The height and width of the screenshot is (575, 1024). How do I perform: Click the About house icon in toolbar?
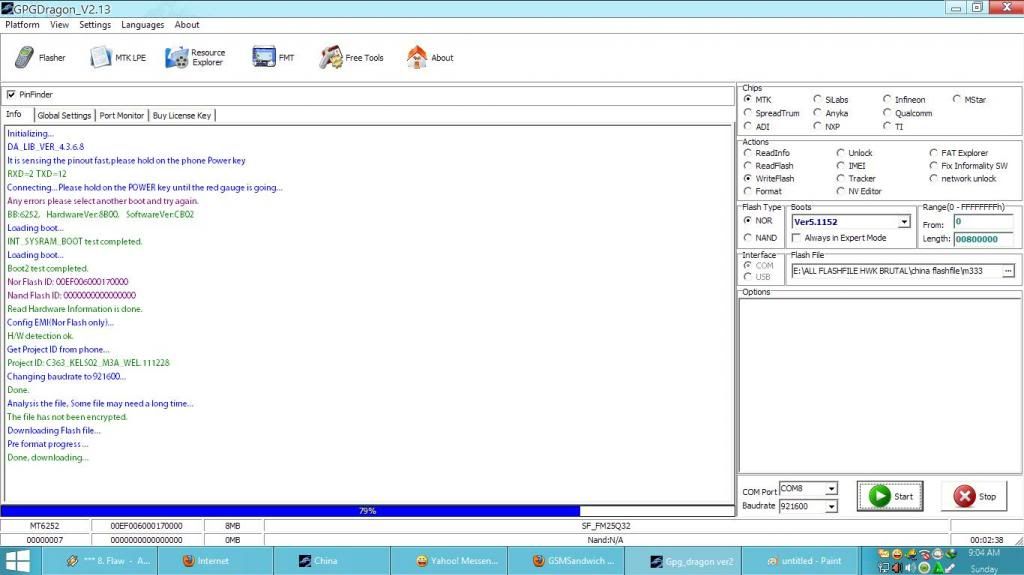(x=417, y=58)
